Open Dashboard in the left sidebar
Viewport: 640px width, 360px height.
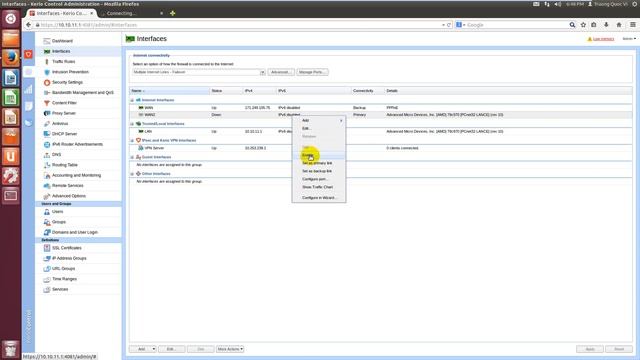(62, 41)
